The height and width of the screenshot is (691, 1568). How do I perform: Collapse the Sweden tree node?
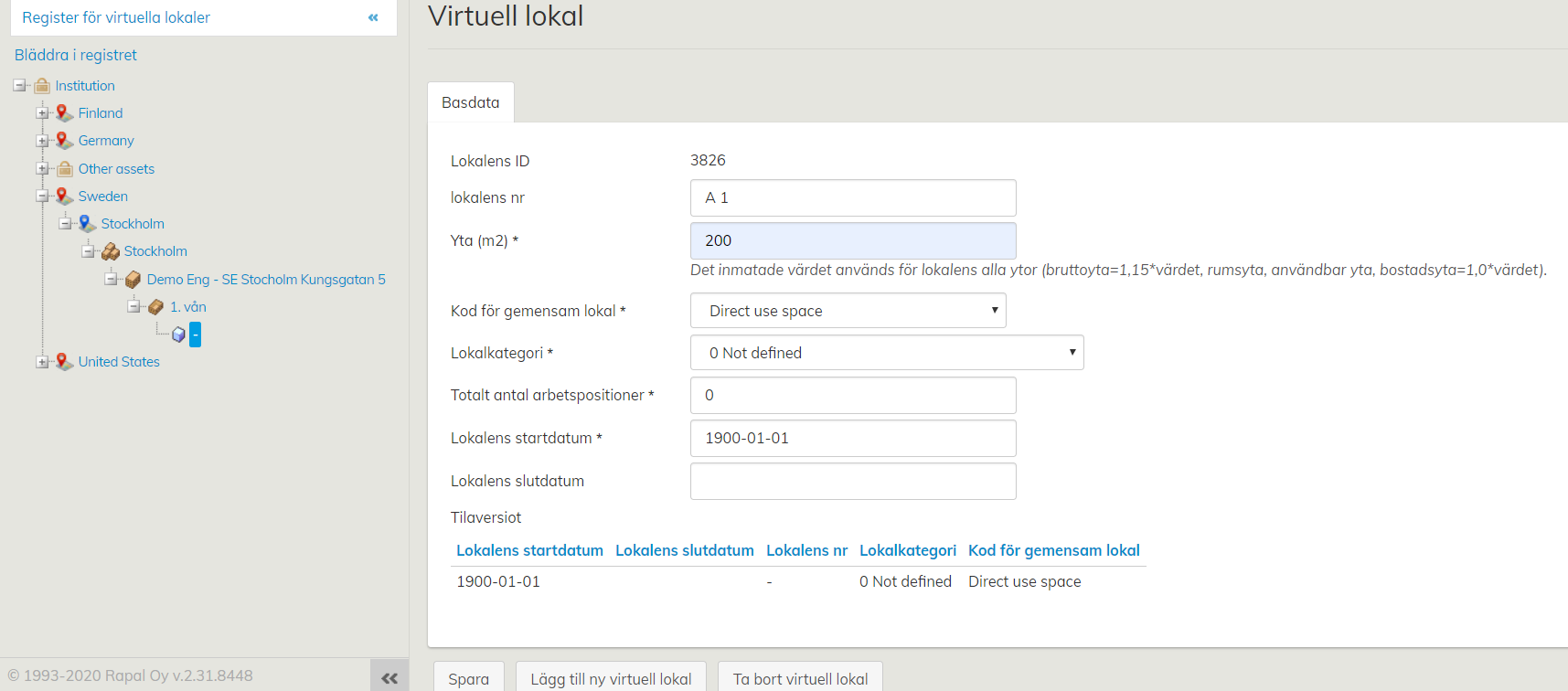42,197
